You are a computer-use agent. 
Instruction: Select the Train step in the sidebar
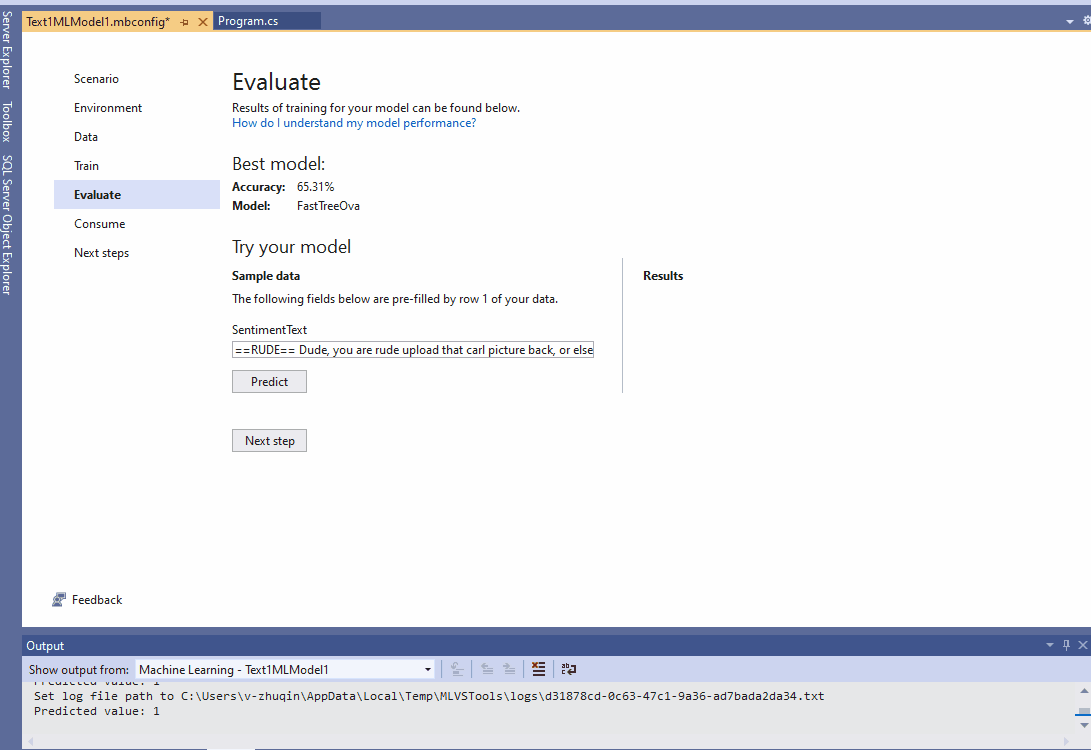[x=85, y=165]
